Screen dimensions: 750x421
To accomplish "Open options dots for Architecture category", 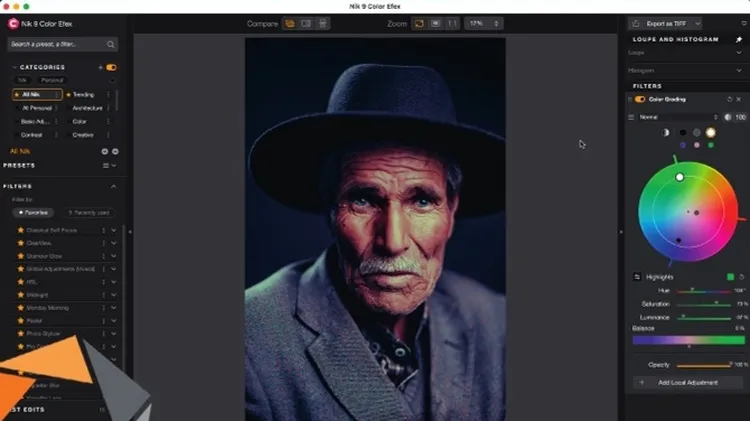I will (x=108, y=108).
